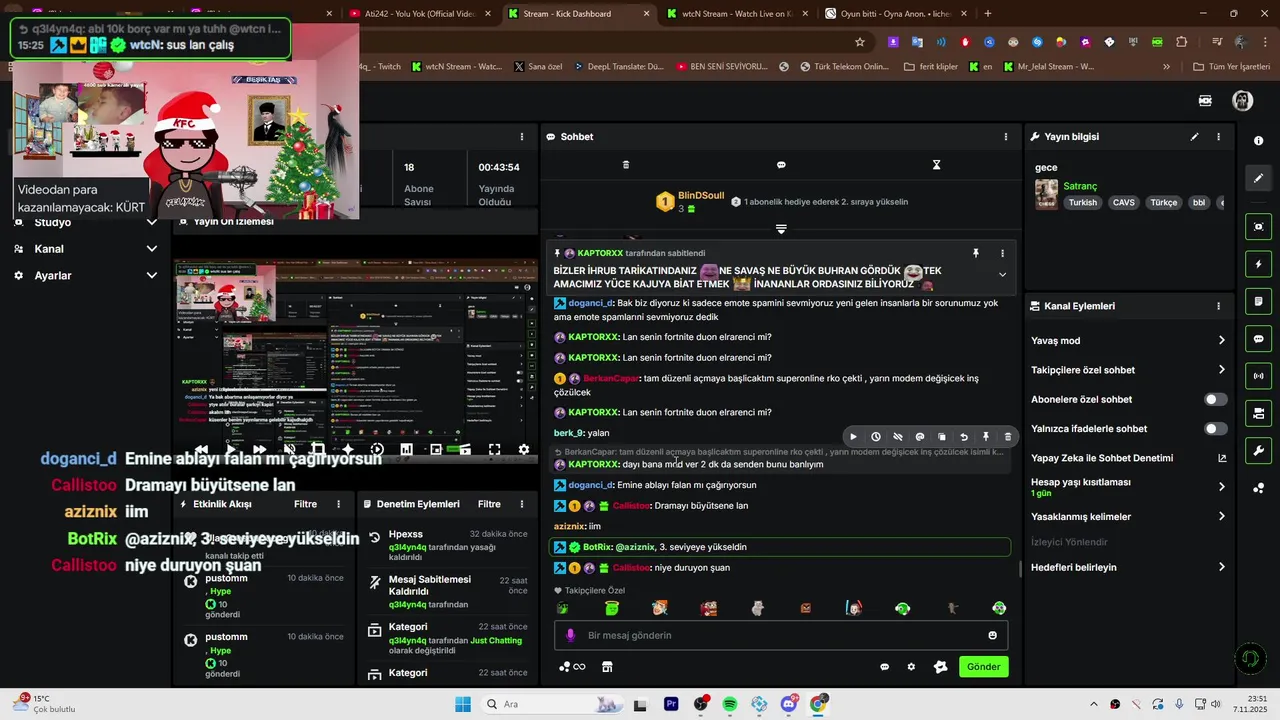The width and height of the screenshot is (1280, 720).
Task: Open chat settings gear beside Gönder
Action: [911, 667]
